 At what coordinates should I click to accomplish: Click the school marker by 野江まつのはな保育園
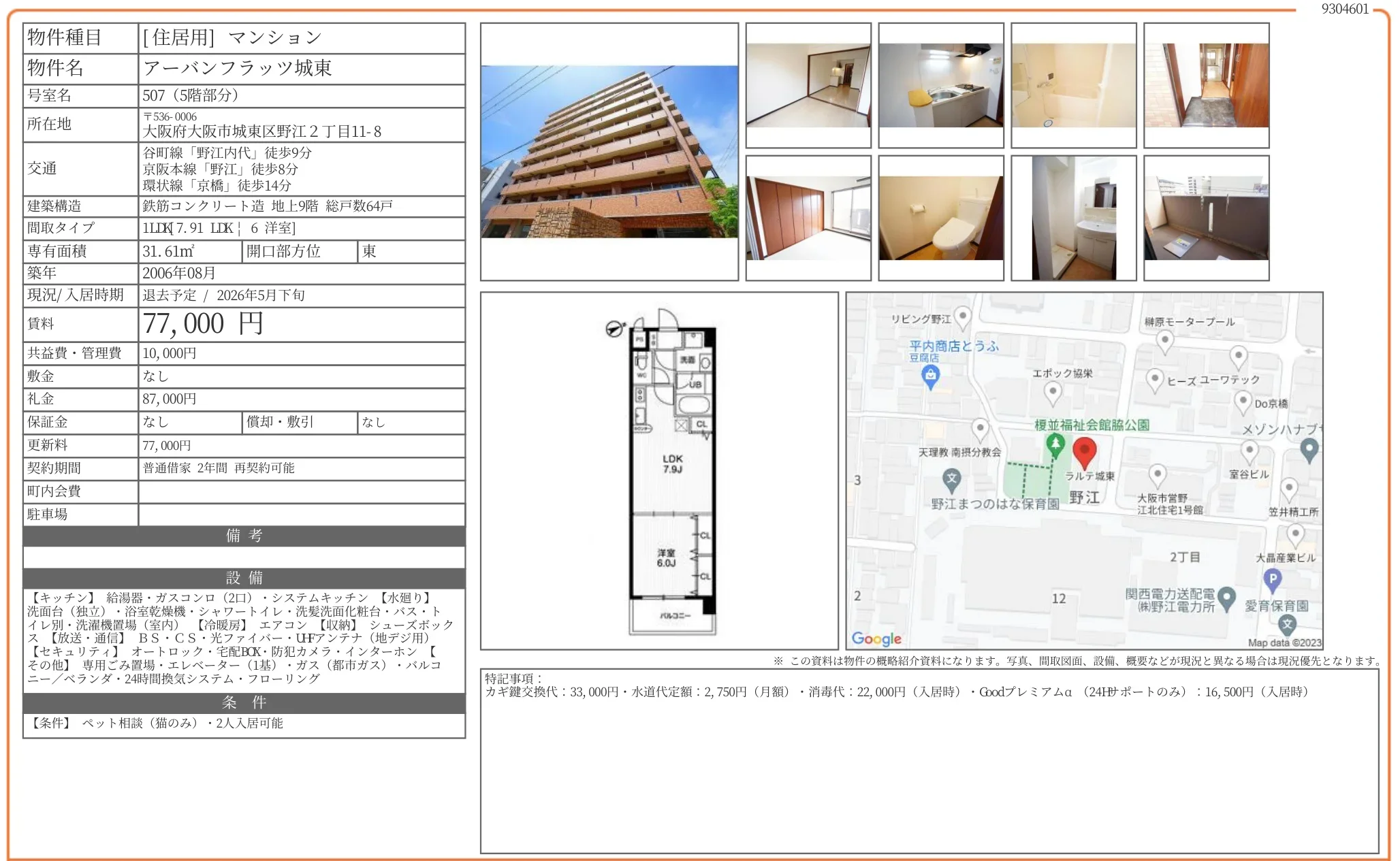(x=952, y=478)
